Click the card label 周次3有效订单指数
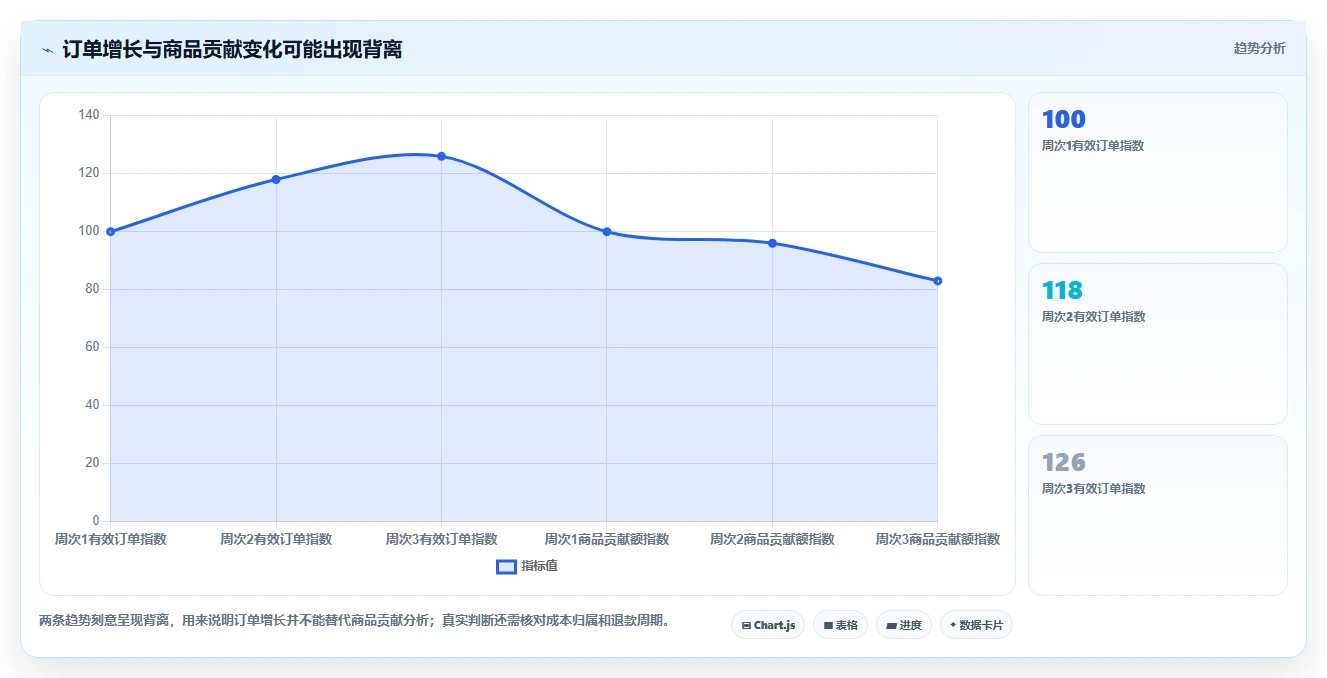The image size is (1327, 678). point(1093,488)
